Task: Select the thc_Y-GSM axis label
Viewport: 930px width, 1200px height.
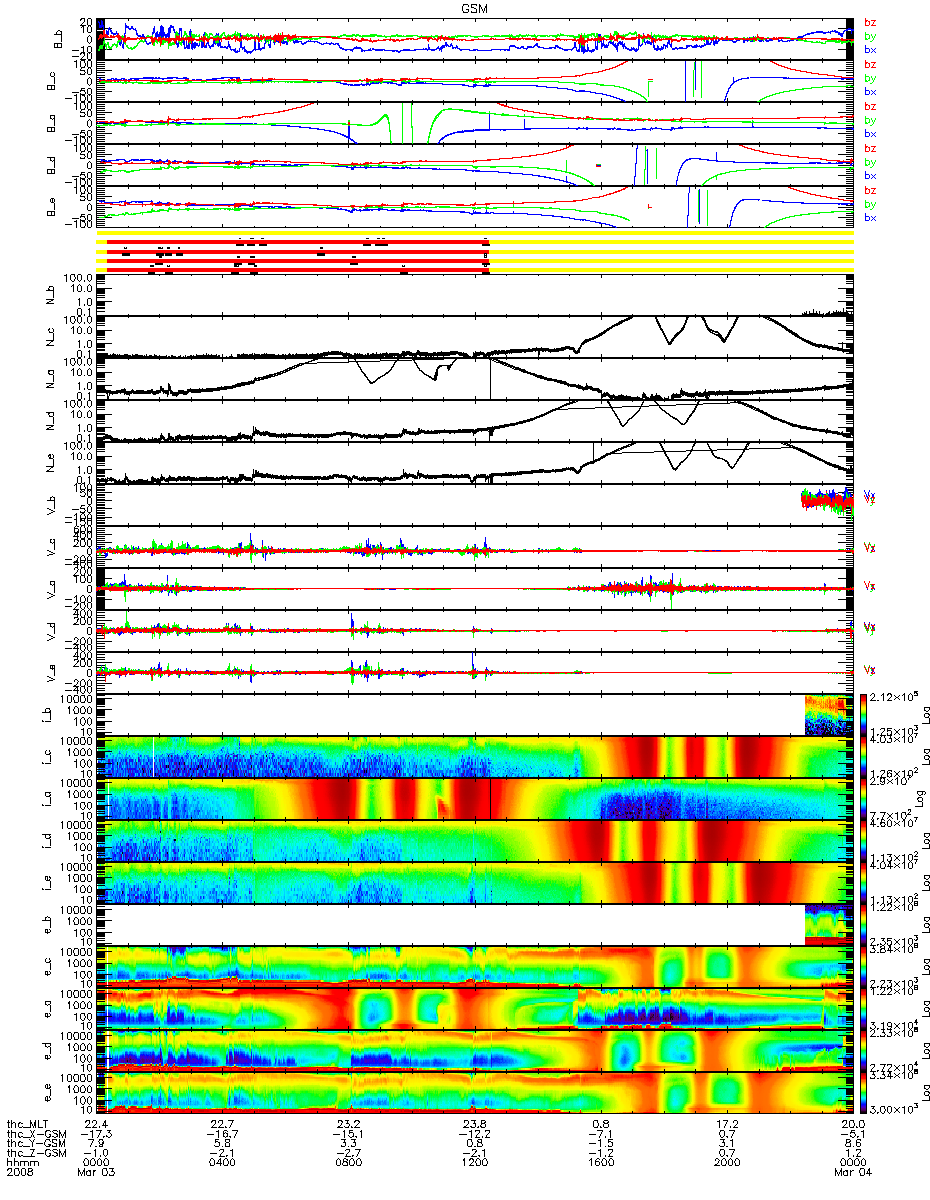Action: pos(37,1143)
